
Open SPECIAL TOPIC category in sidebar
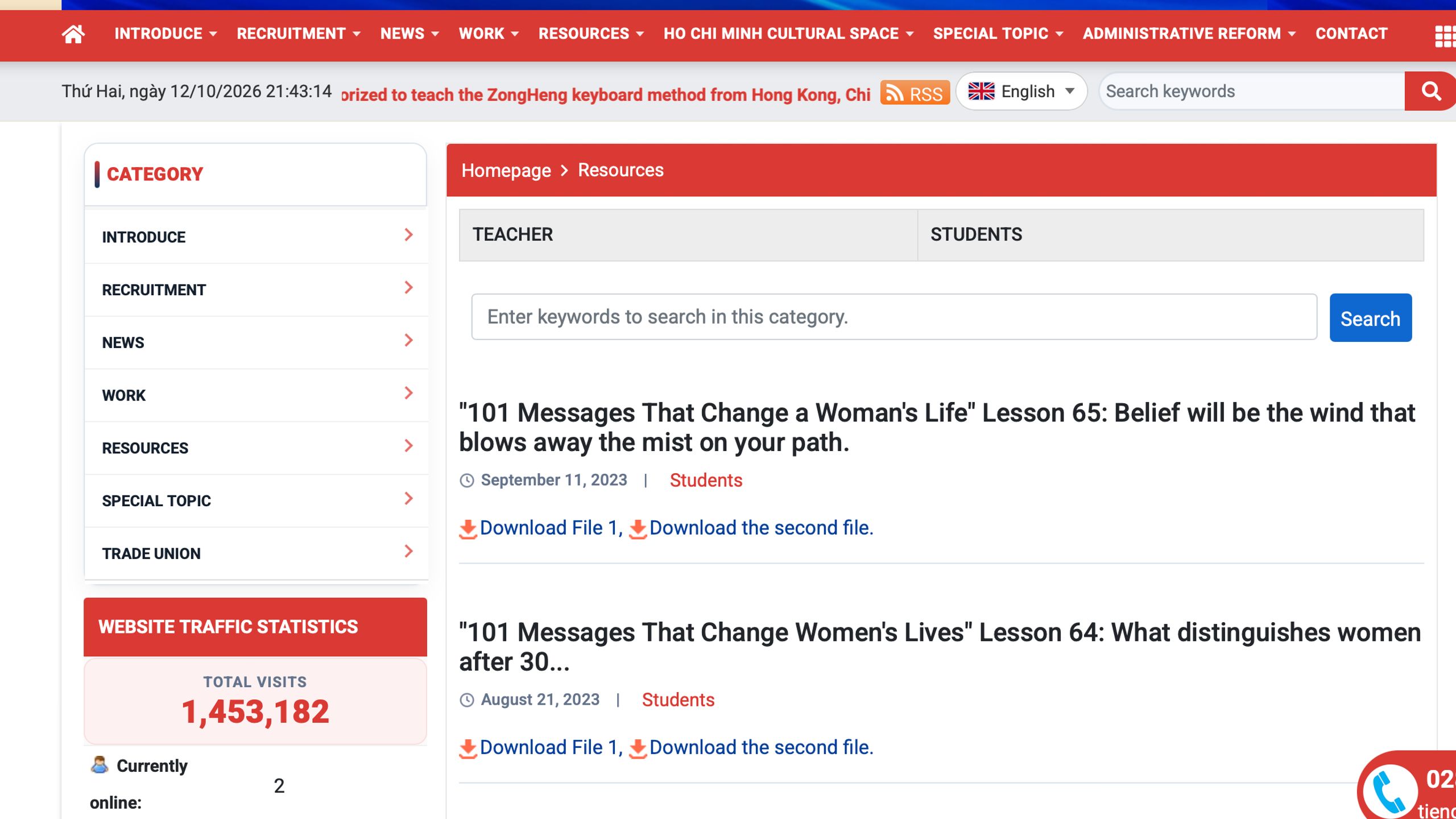(256, 501)
